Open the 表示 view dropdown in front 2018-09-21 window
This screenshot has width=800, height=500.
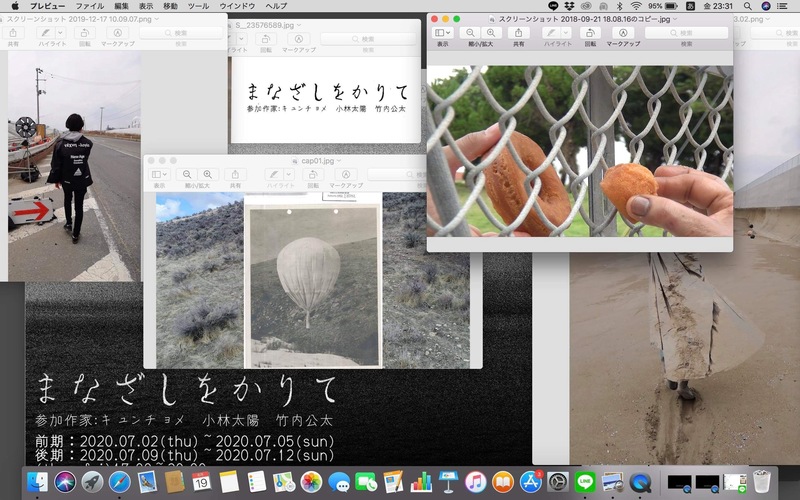442,33
